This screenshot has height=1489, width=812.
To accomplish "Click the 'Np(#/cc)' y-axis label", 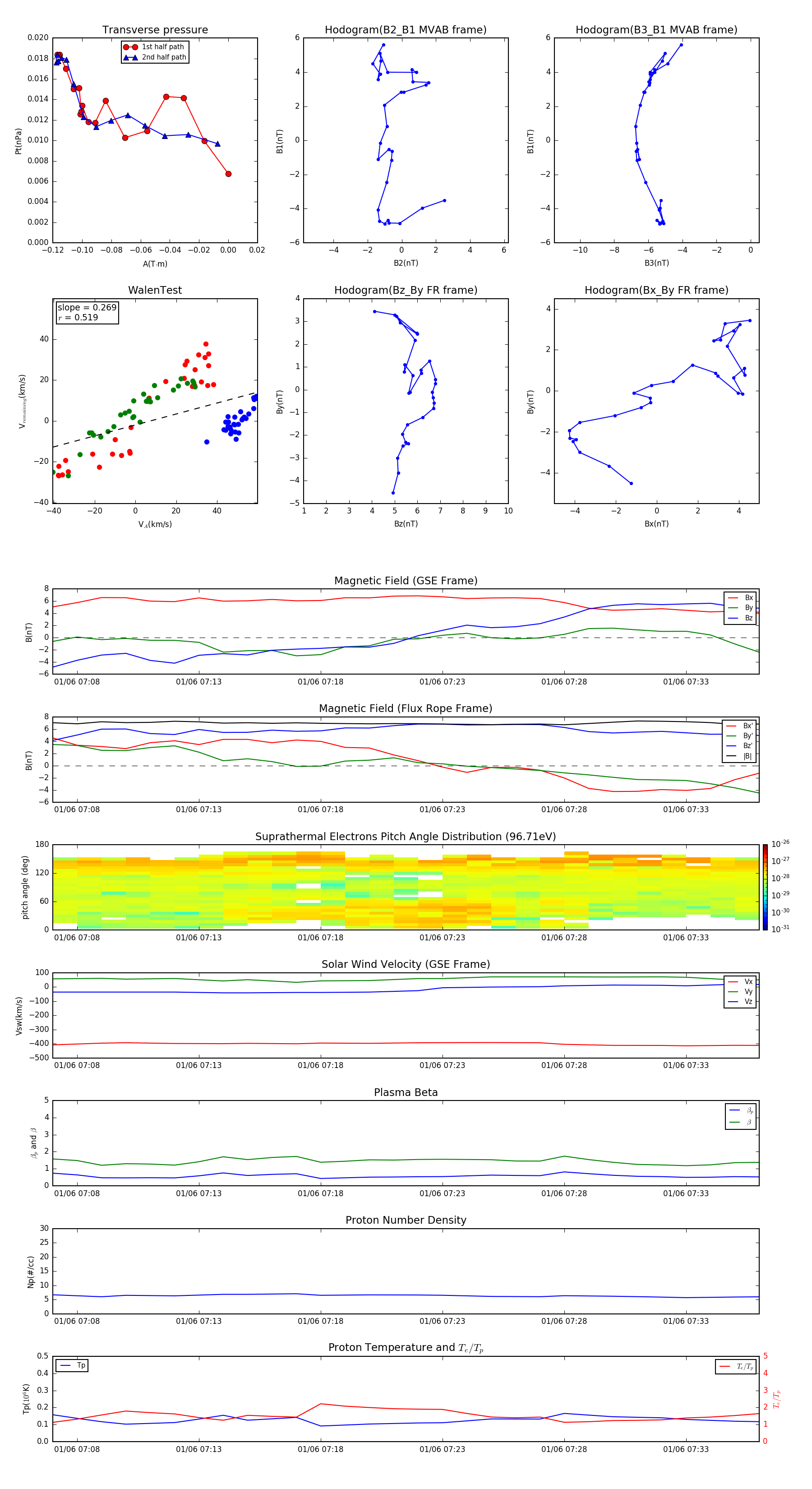I will click(x=31, y=1272).
